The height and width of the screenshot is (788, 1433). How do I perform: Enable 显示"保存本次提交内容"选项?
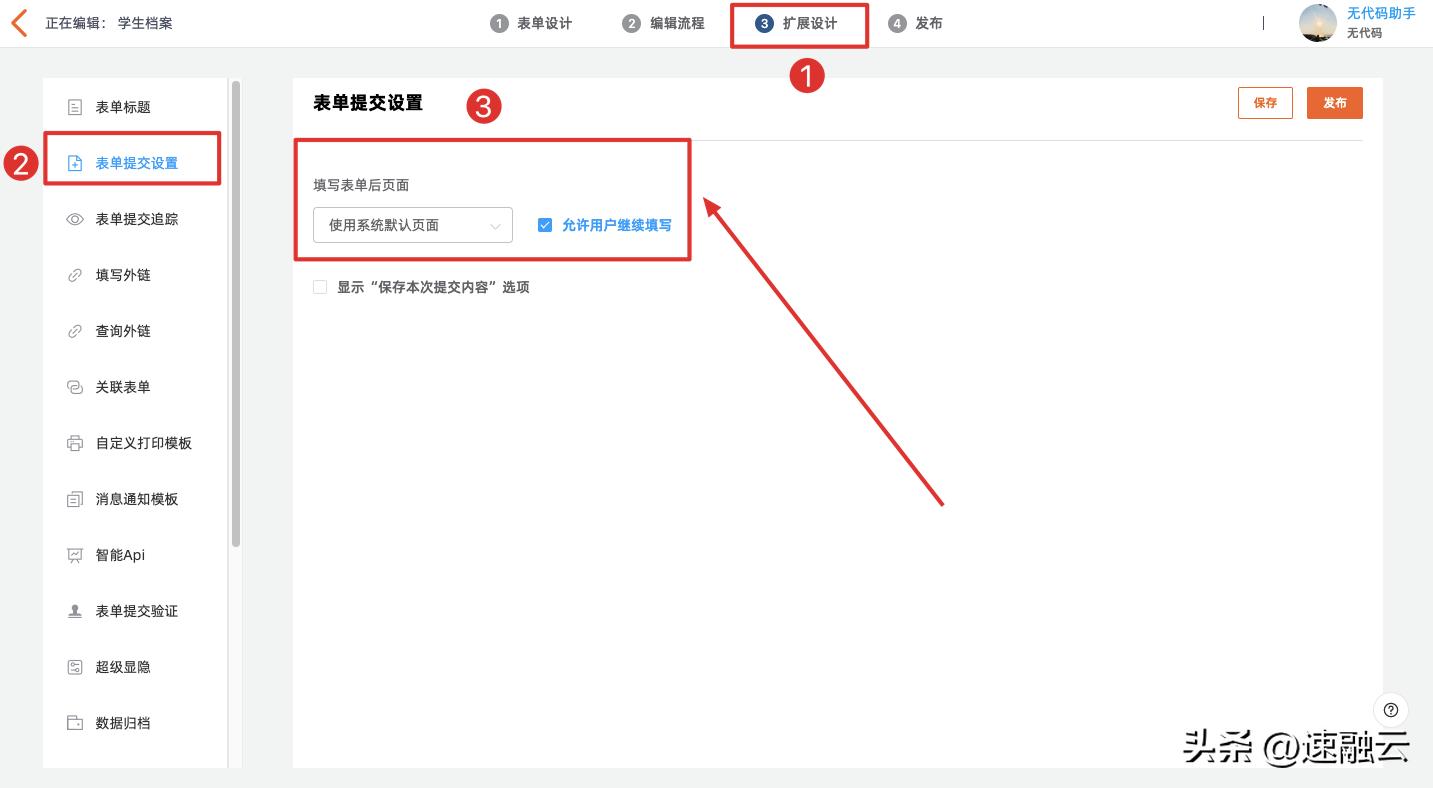pyautogui.click(x=320, y=287)
